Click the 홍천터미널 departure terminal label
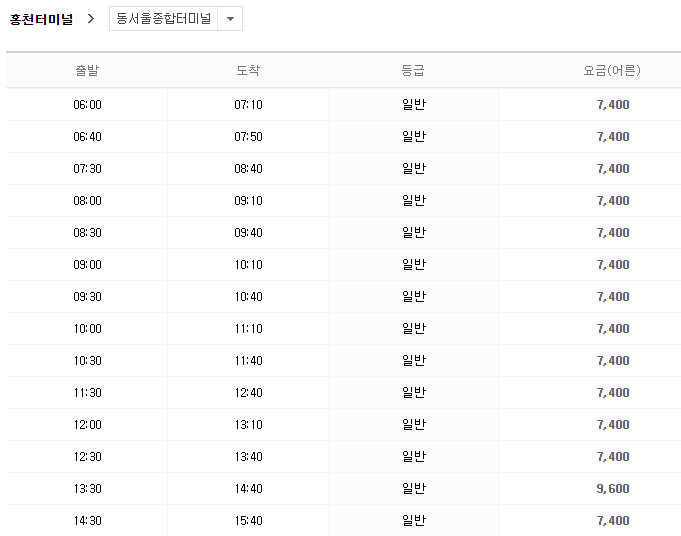The image size is (681, 536). 42,19
